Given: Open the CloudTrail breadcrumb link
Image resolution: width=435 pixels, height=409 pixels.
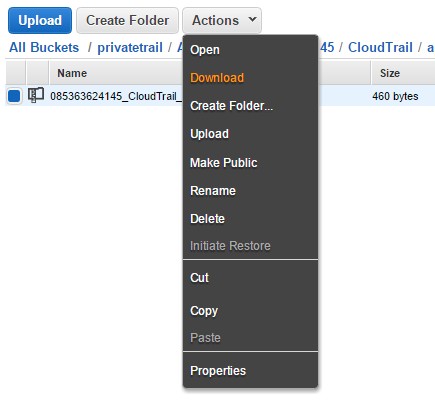Looking at the screenshot, I should click(380, 47).
